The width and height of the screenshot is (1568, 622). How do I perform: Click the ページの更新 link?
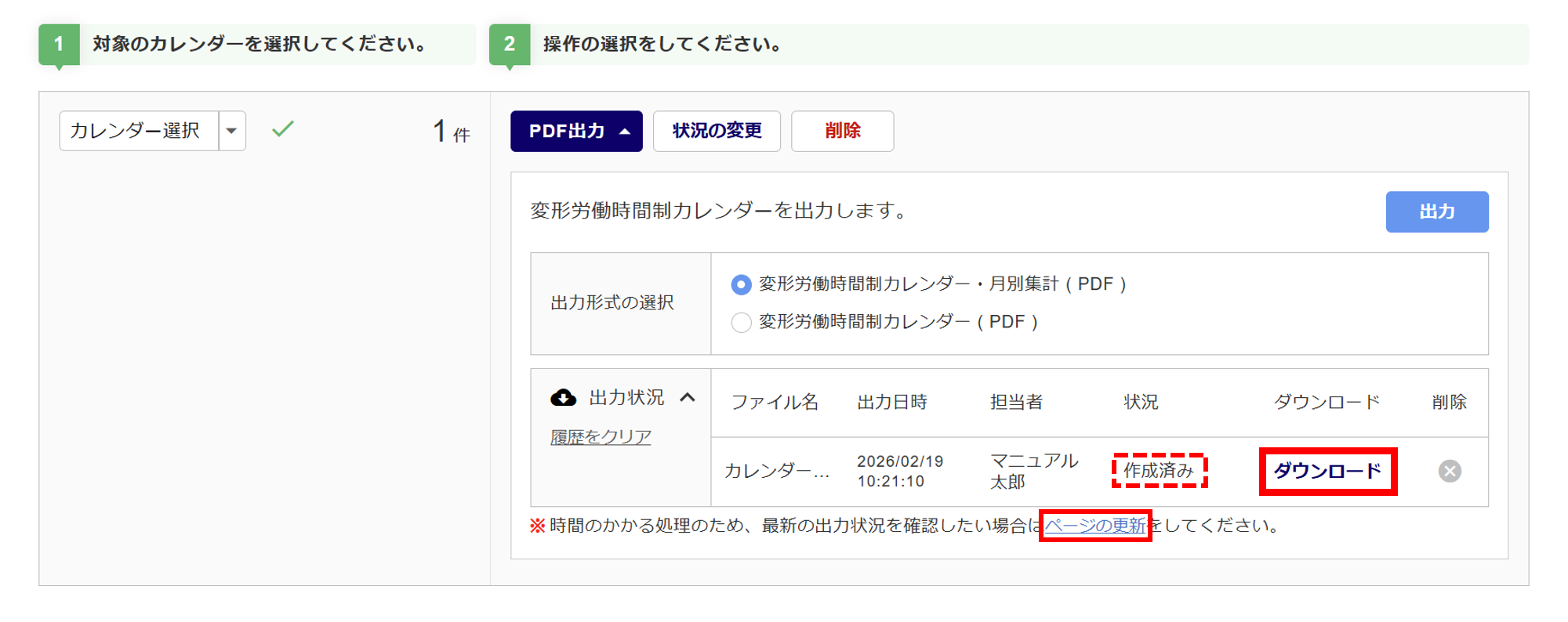point(1094,526)
